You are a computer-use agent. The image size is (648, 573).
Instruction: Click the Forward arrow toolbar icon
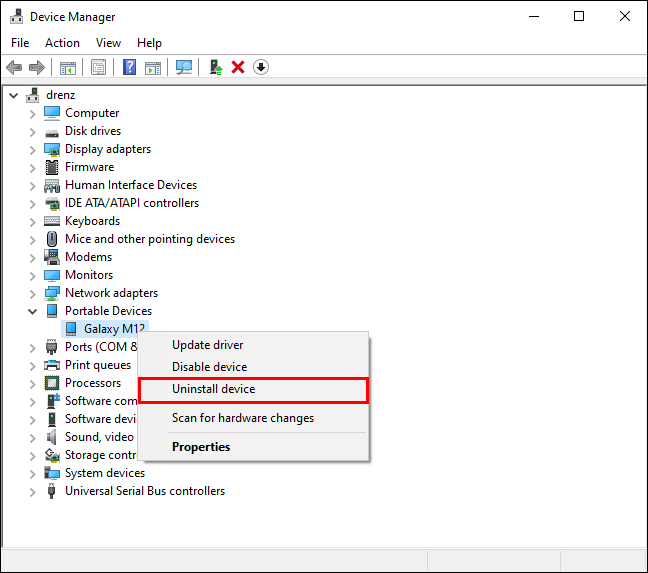[37, 67]
